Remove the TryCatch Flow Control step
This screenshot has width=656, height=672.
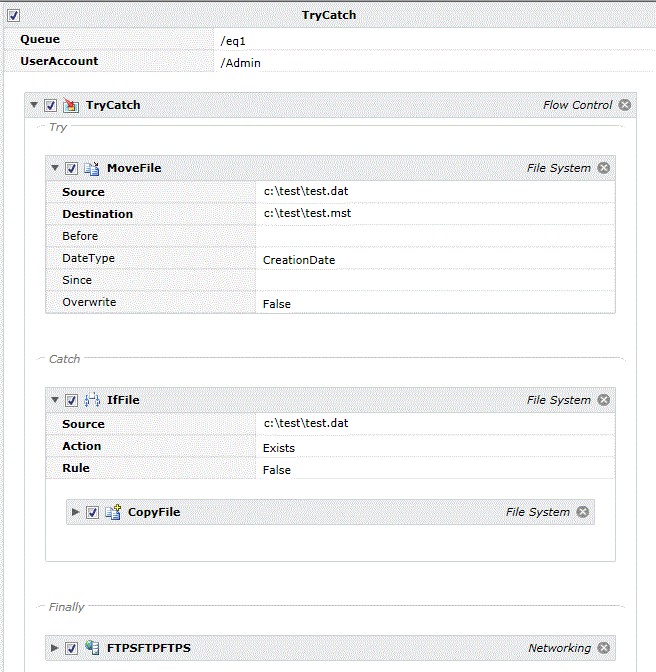click(x=625, y=105)
